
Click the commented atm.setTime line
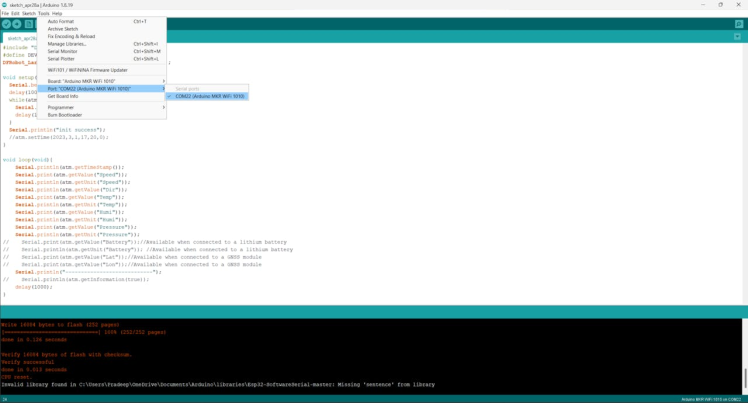pyautogui.click(x=59, y=137)
